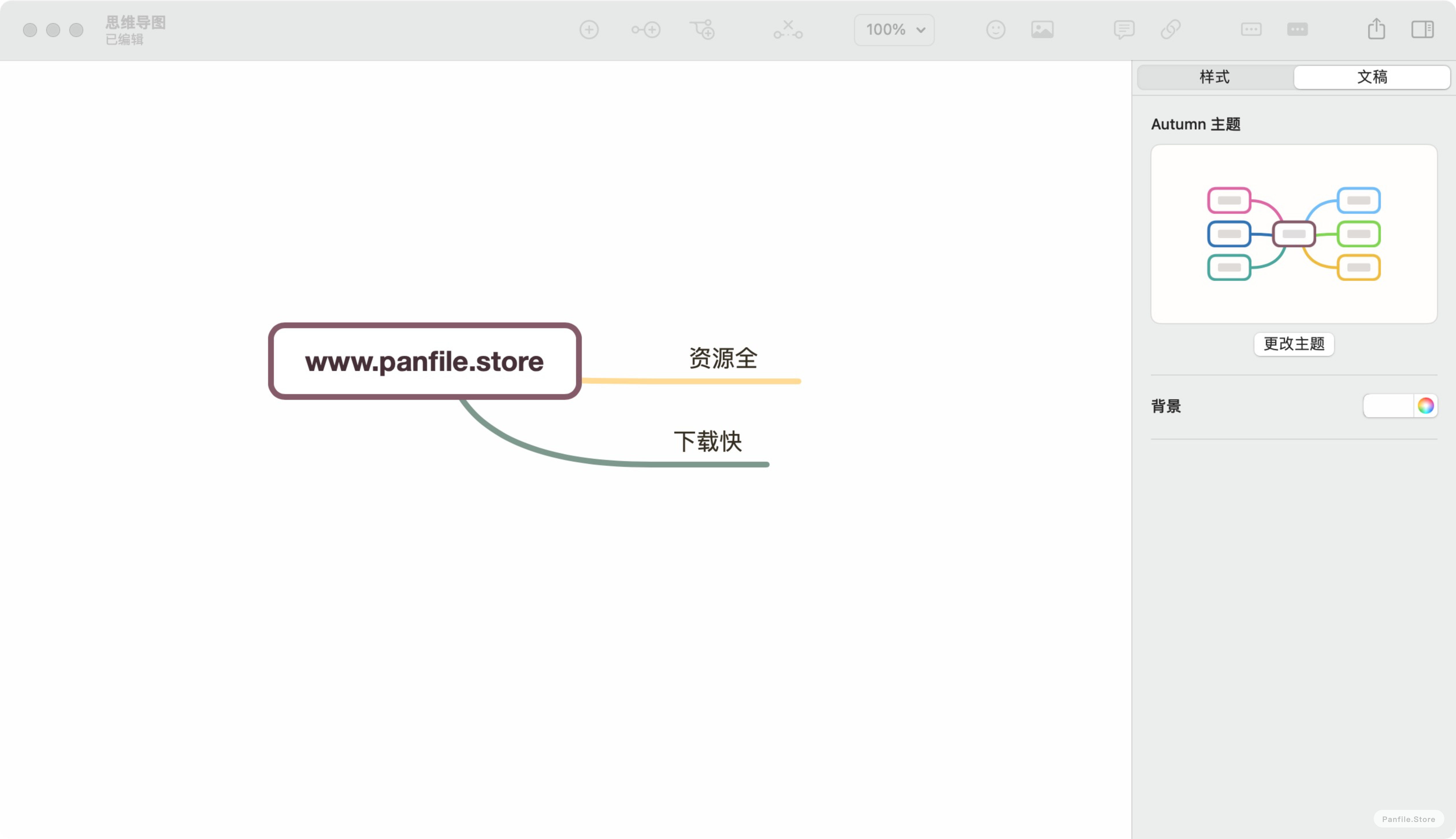Toggle the right sidebar panel

coord(1422,29)
